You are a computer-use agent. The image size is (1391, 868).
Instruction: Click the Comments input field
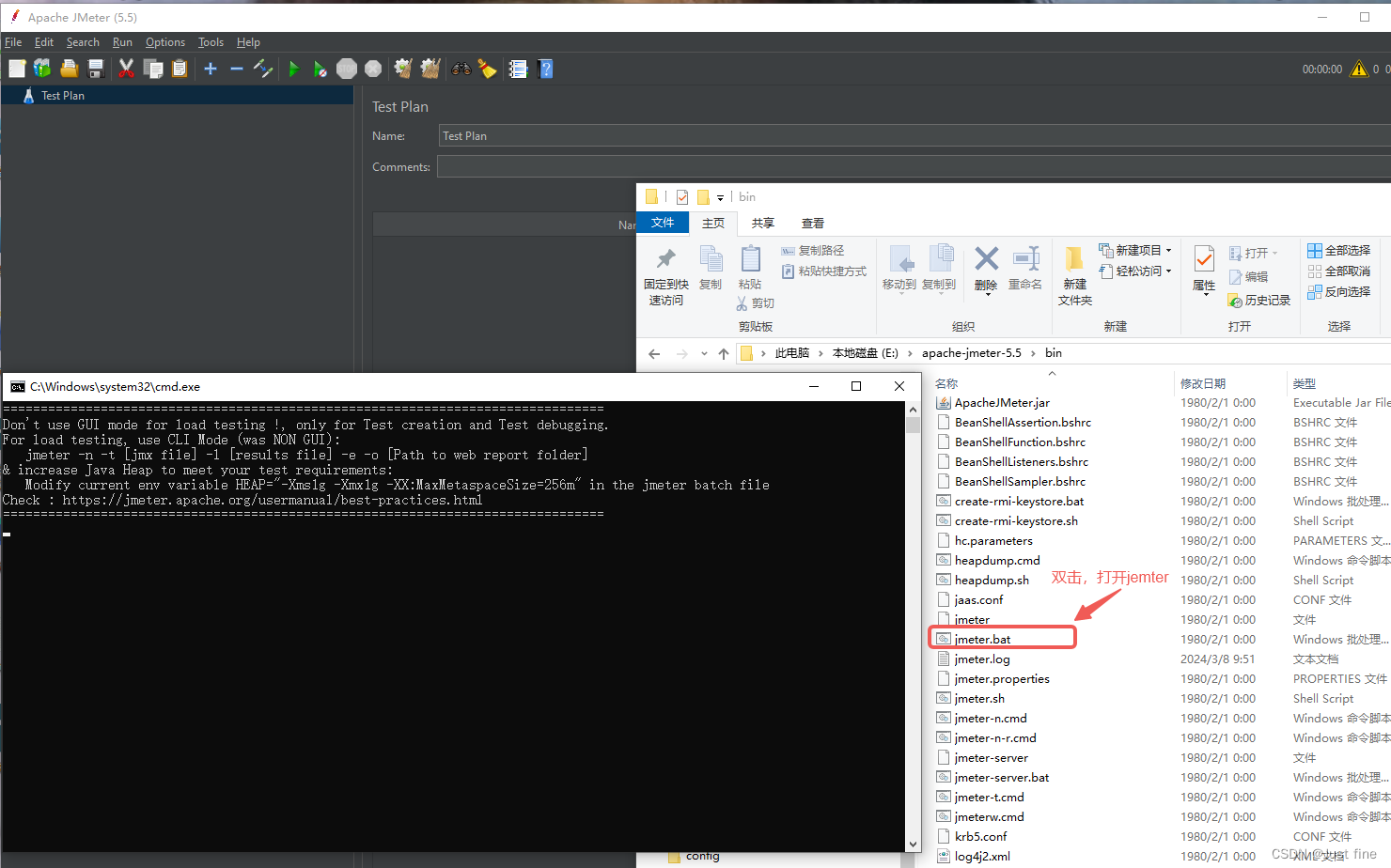[x=914, y=167]
